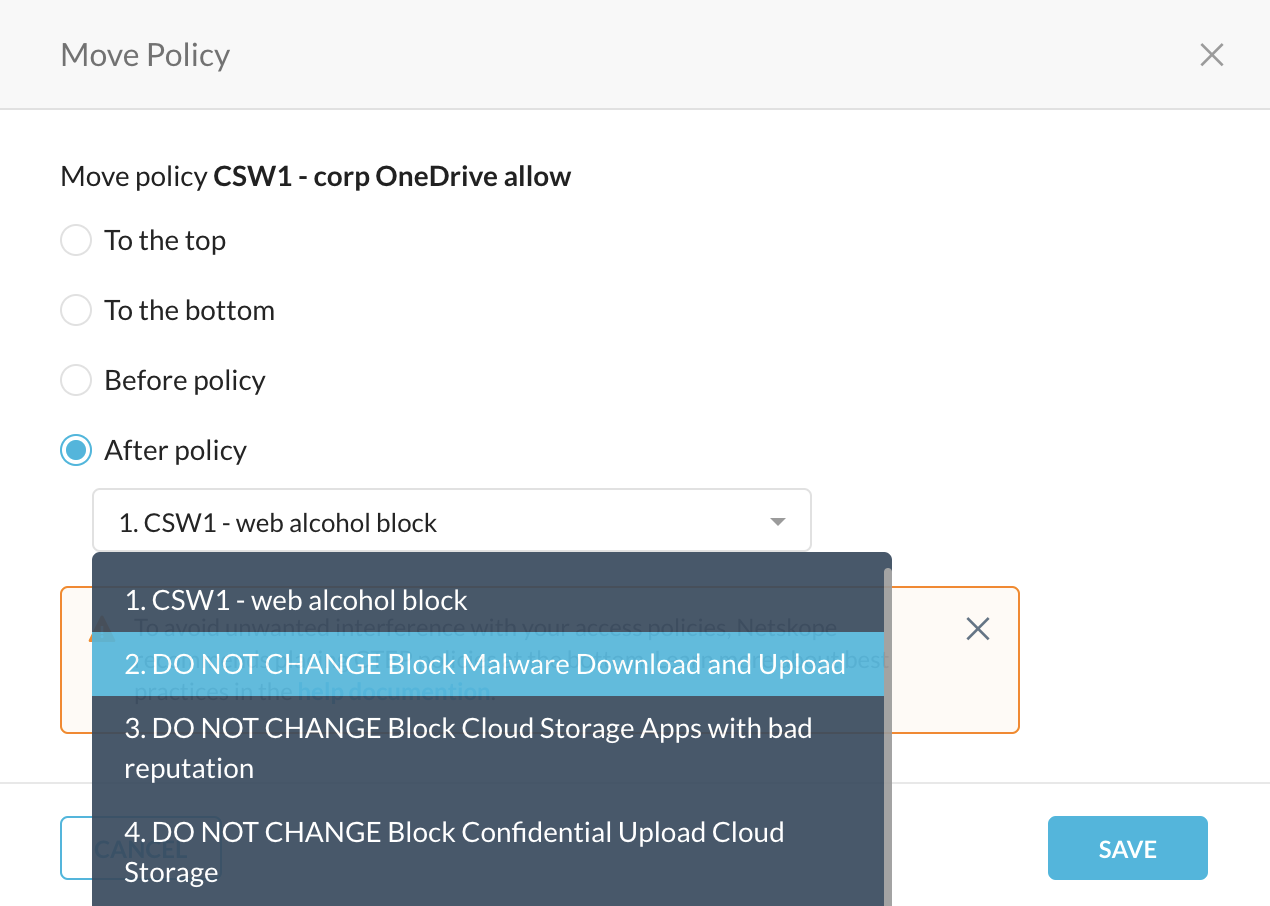Click the collapsed policy select box under After policy
1270x906 pixels.
[x=450, y=521]
